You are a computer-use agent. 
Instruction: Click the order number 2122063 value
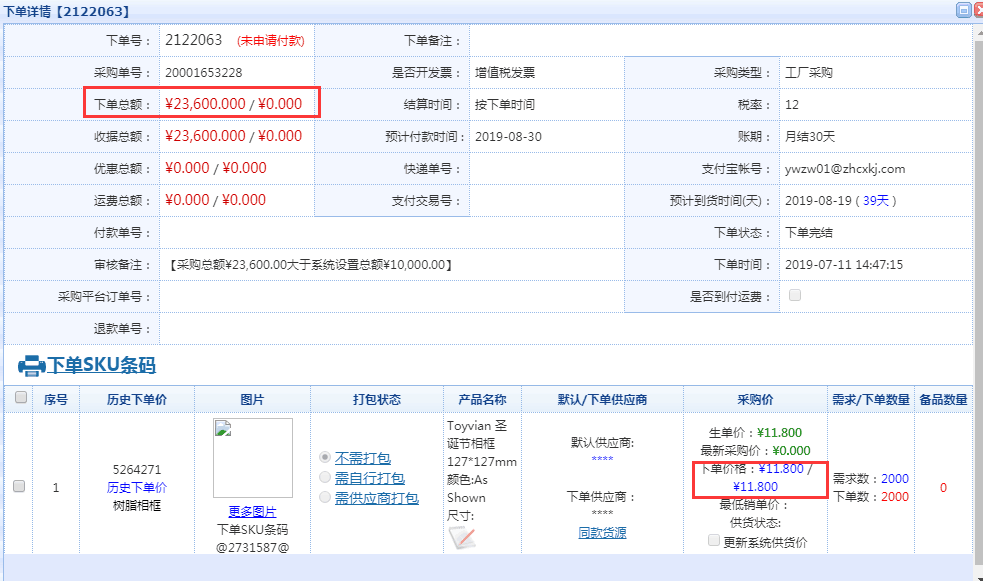pos(194,40)
